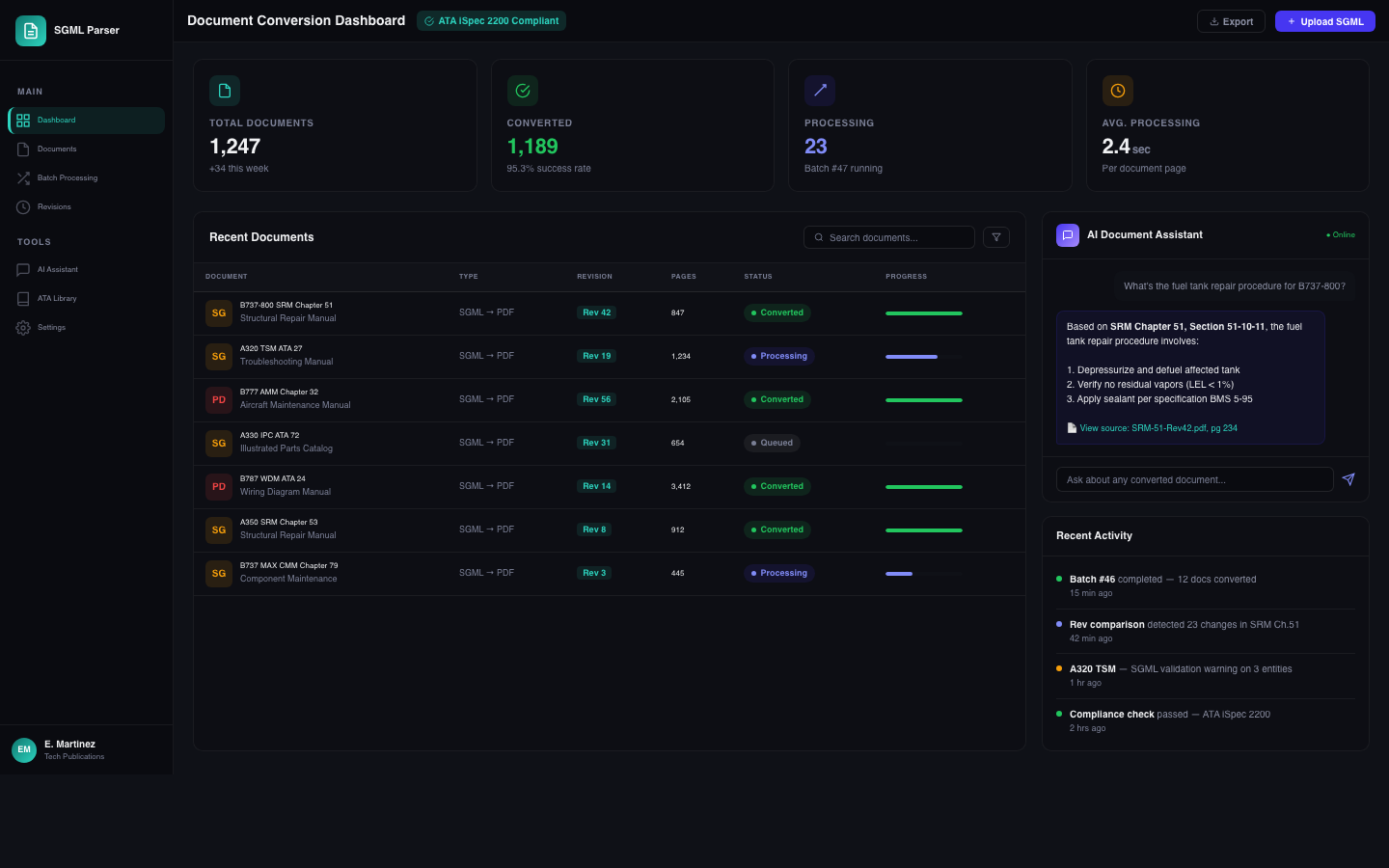Viewport: 1389px width, 868px height.
Task: Click the SG badge for B737-800 SRM
Action: [219, 312]
